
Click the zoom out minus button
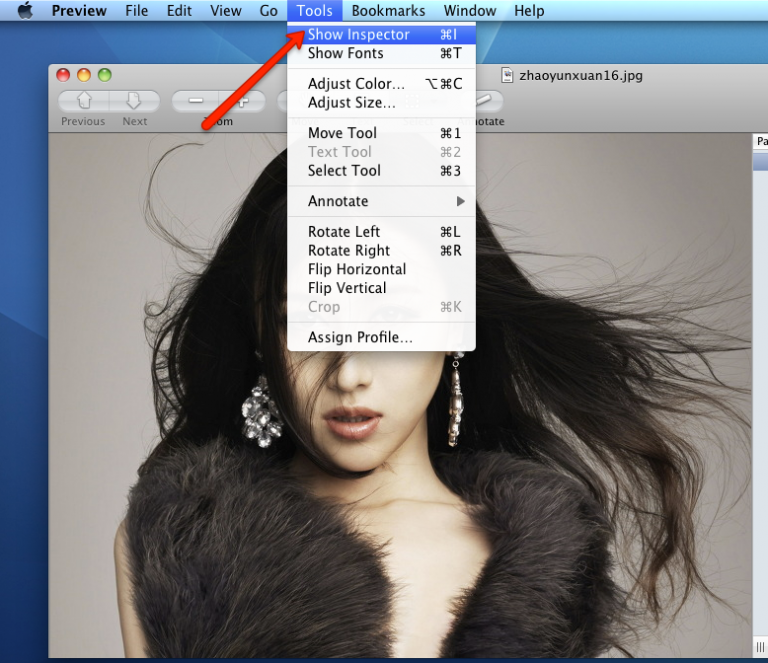[196, 101]
